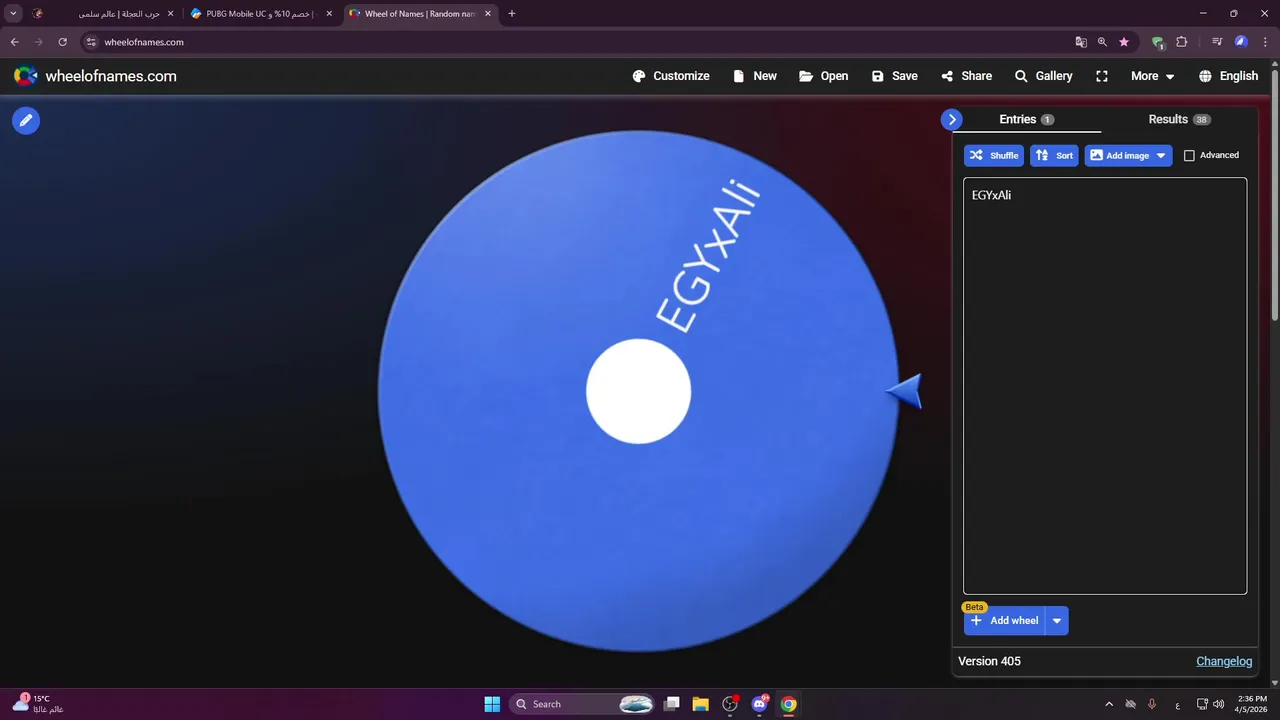Open the Chrome three-dot menu
This screenshot has width=1280, height=720.
tap(1265, 42)
